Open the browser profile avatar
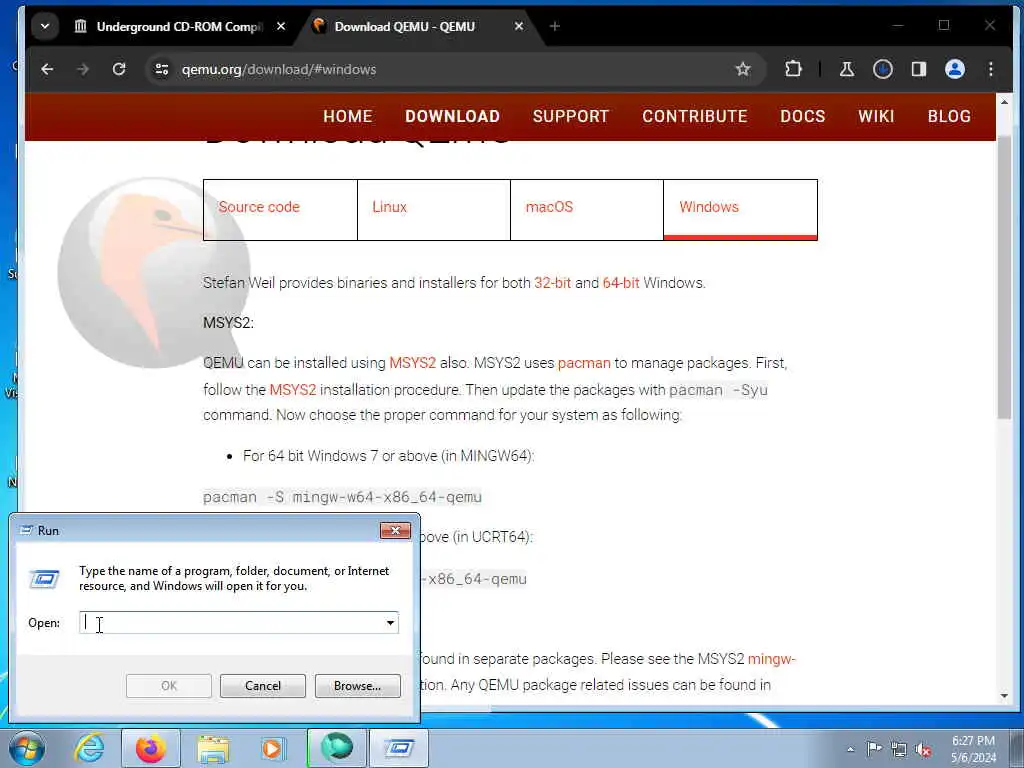This screenshot has width=1024, height=768. (955, 69)
